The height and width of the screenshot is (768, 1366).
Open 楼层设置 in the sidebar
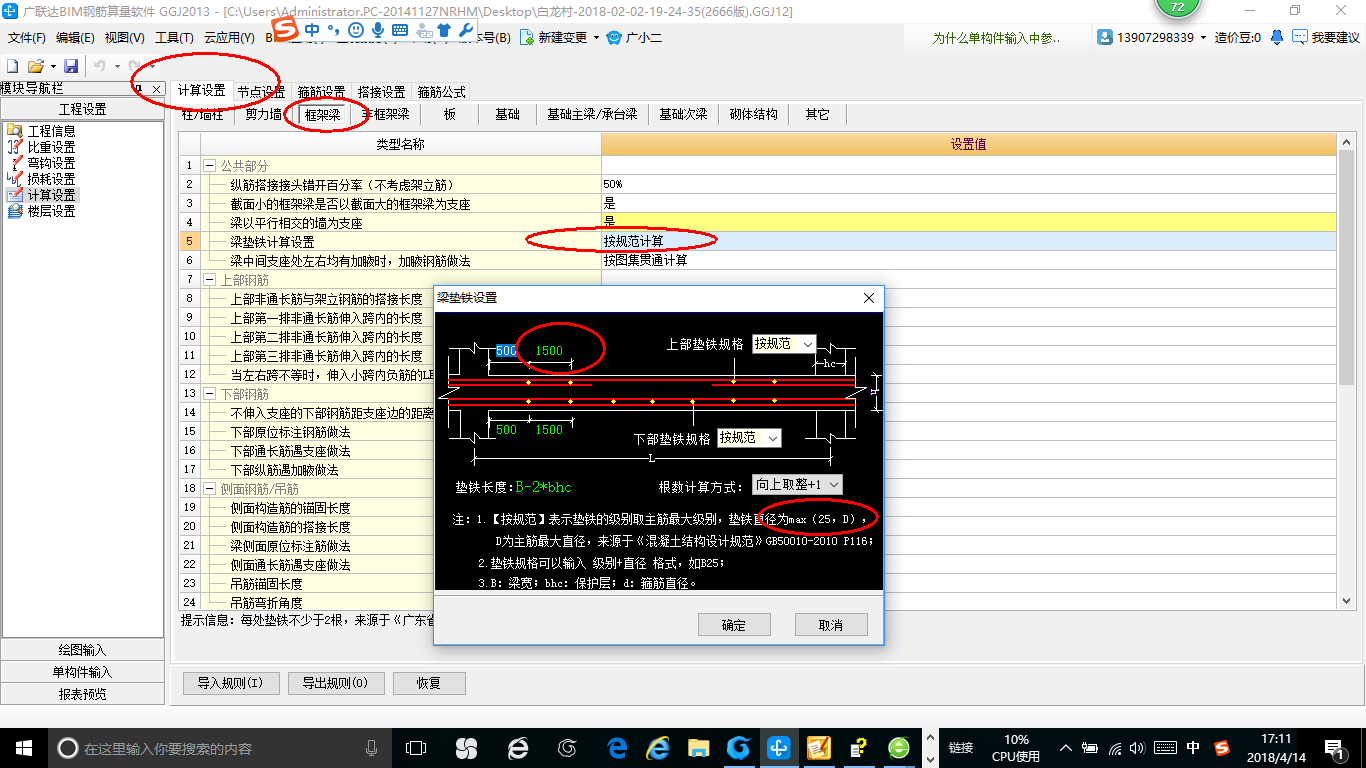(51, 211)
